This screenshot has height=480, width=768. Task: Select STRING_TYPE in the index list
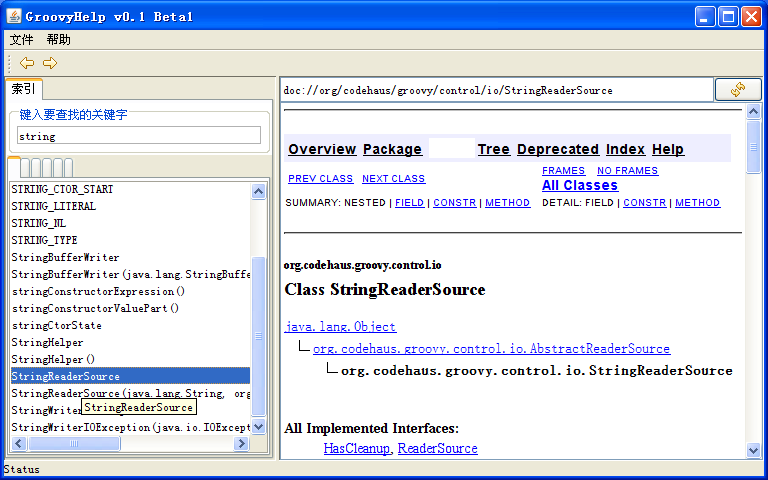(x=130, y=240)
